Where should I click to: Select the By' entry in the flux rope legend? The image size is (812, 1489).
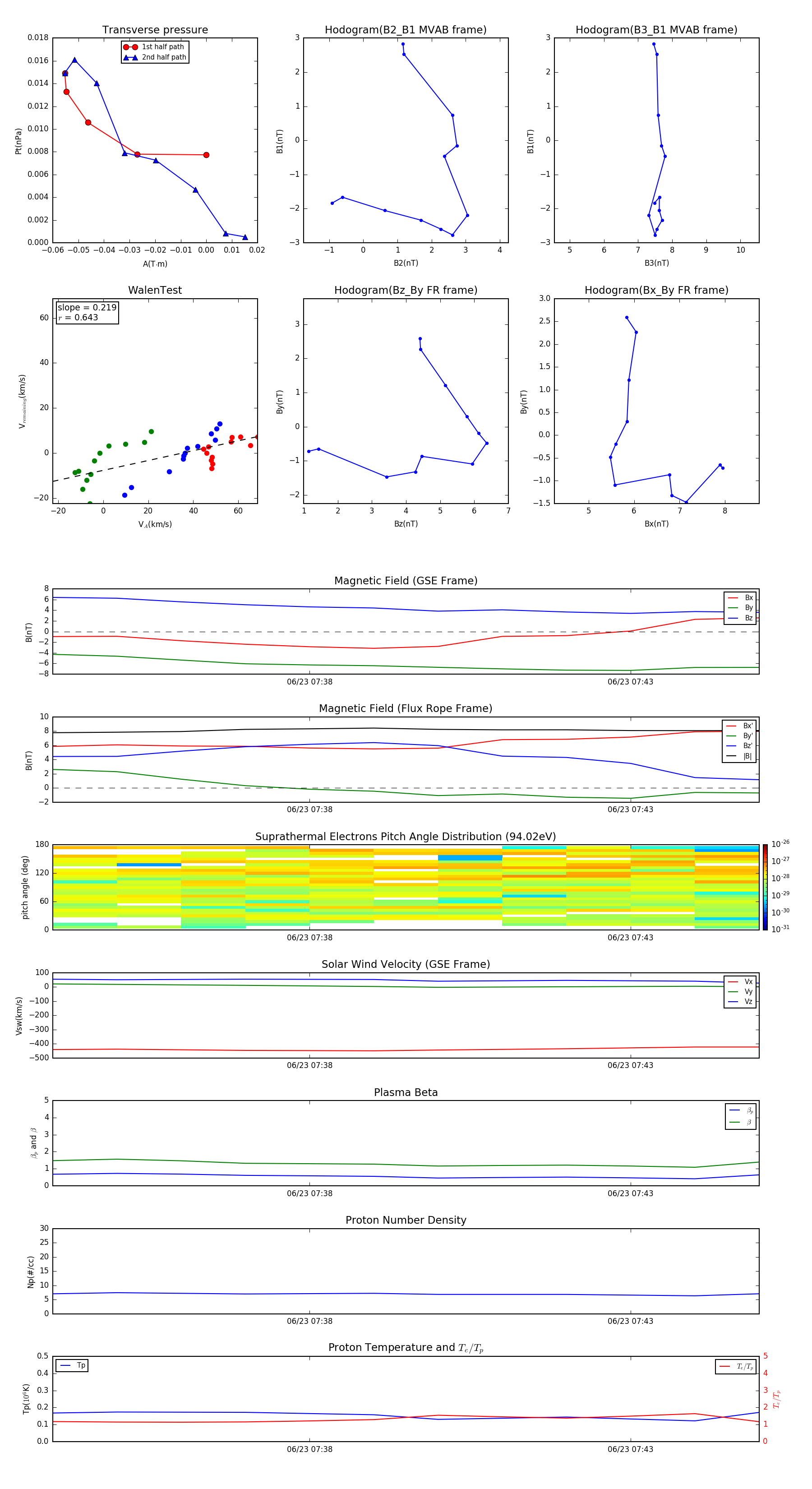pos(739,736)
